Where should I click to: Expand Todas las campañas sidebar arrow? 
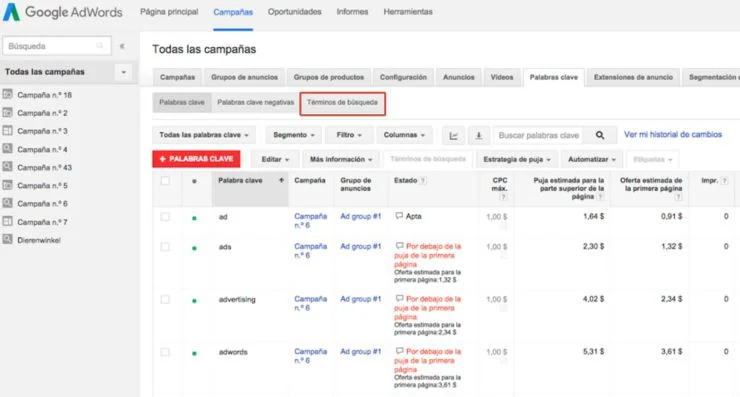click(124, 72)
